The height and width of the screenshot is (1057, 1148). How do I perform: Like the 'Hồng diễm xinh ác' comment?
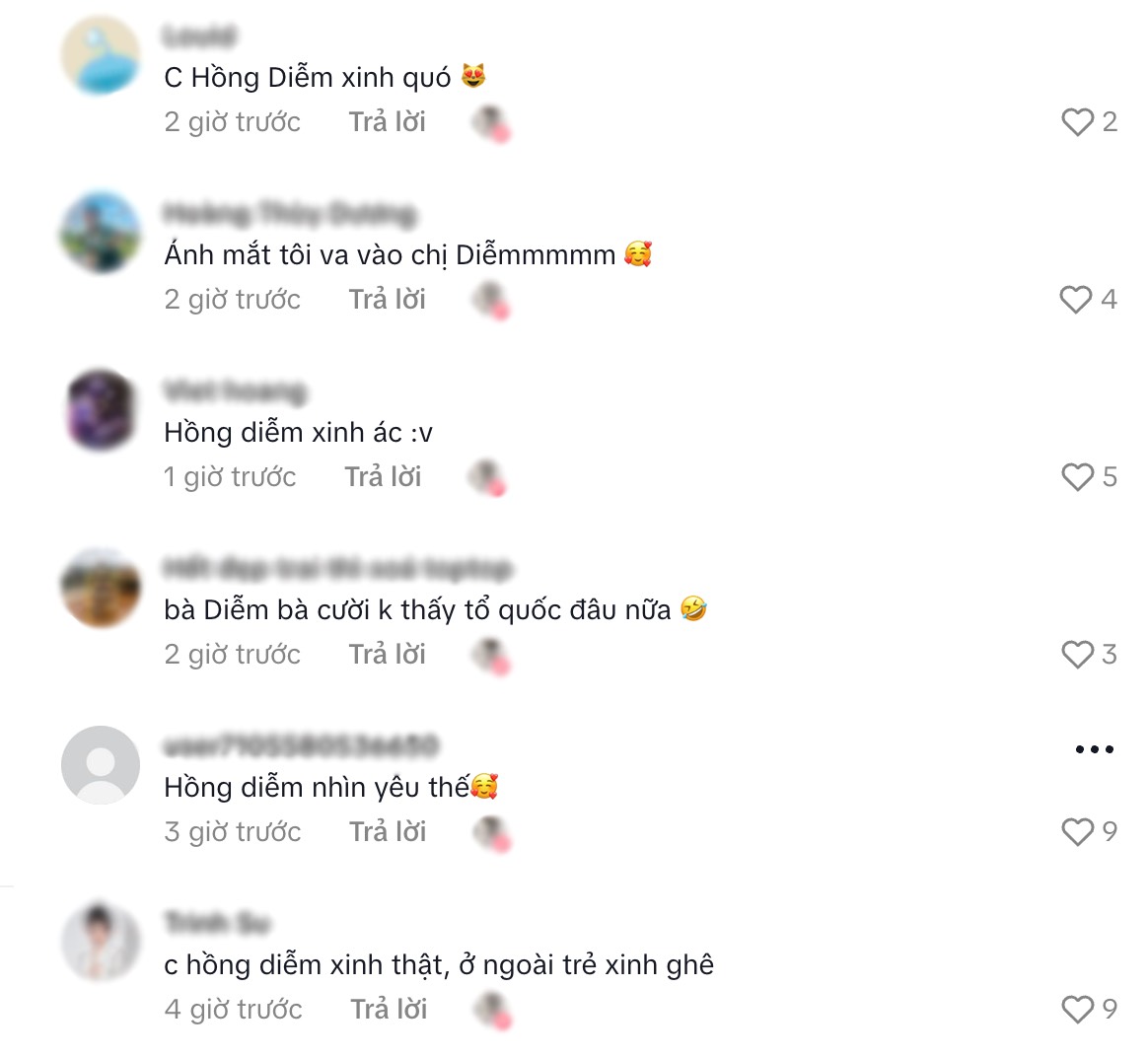click(x=1077, y=477)
